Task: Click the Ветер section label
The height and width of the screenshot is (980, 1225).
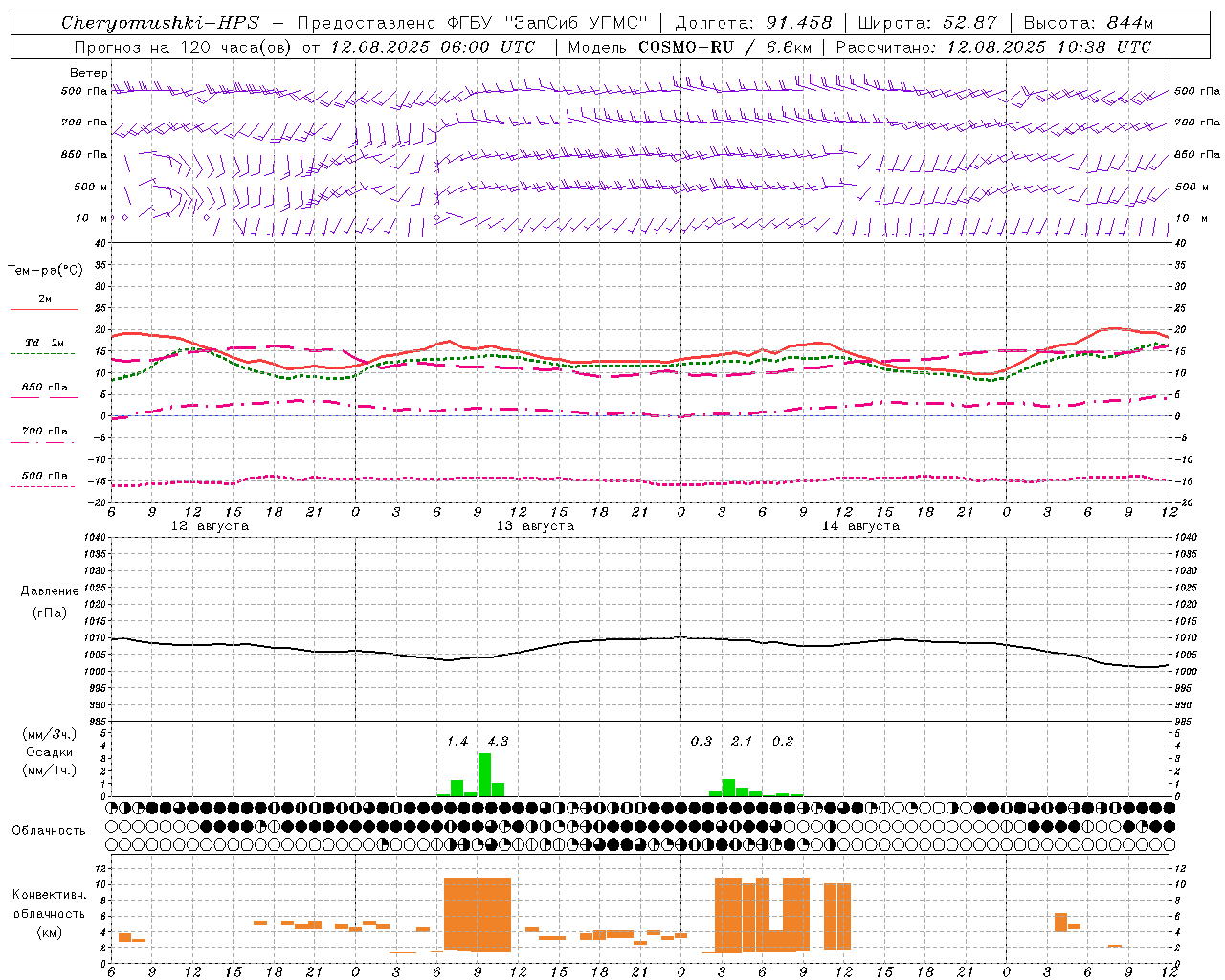Action: point(88,73)
